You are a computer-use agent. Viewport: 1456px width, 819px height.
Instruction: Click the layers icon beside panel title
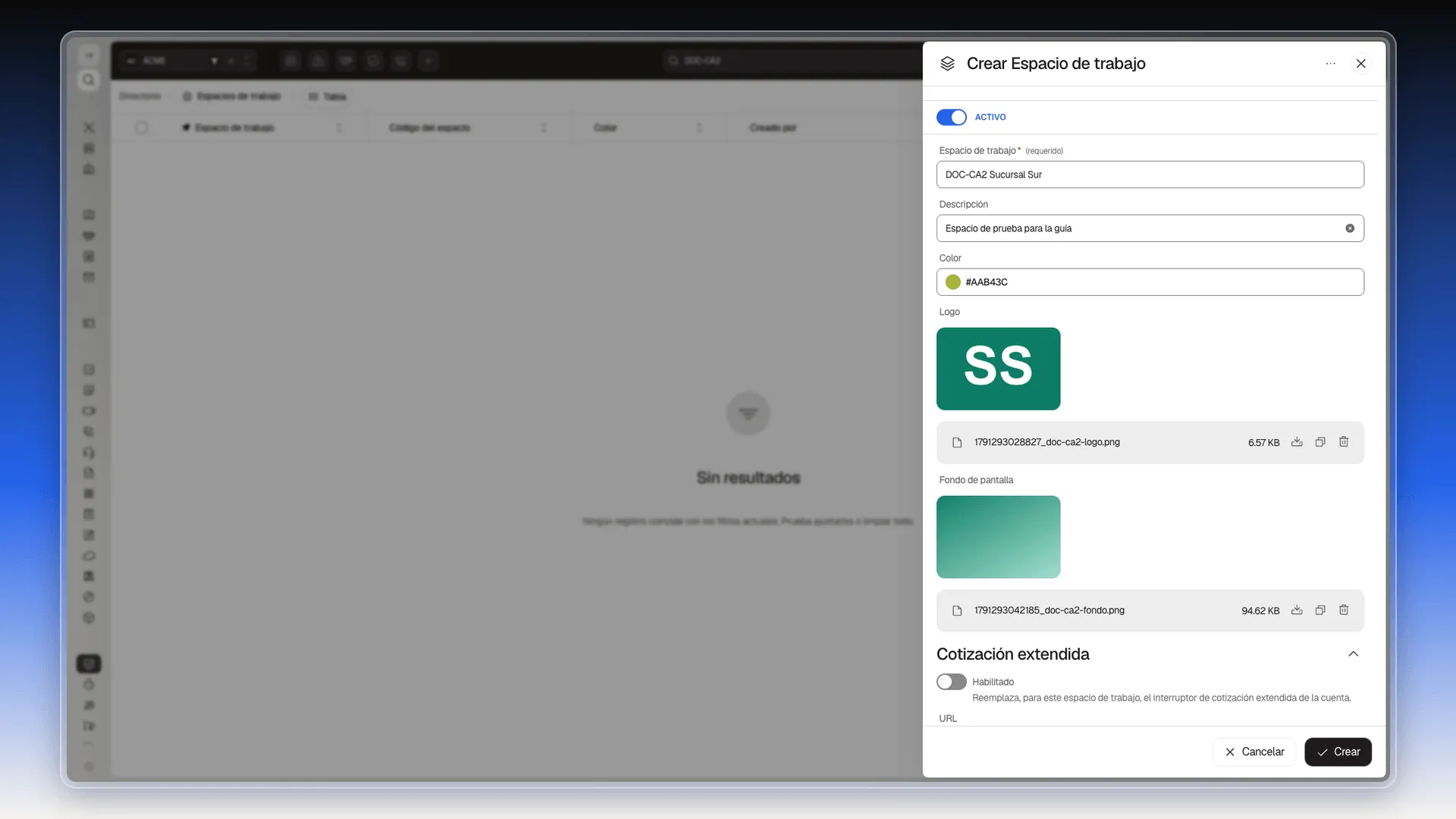click(947, 64)
